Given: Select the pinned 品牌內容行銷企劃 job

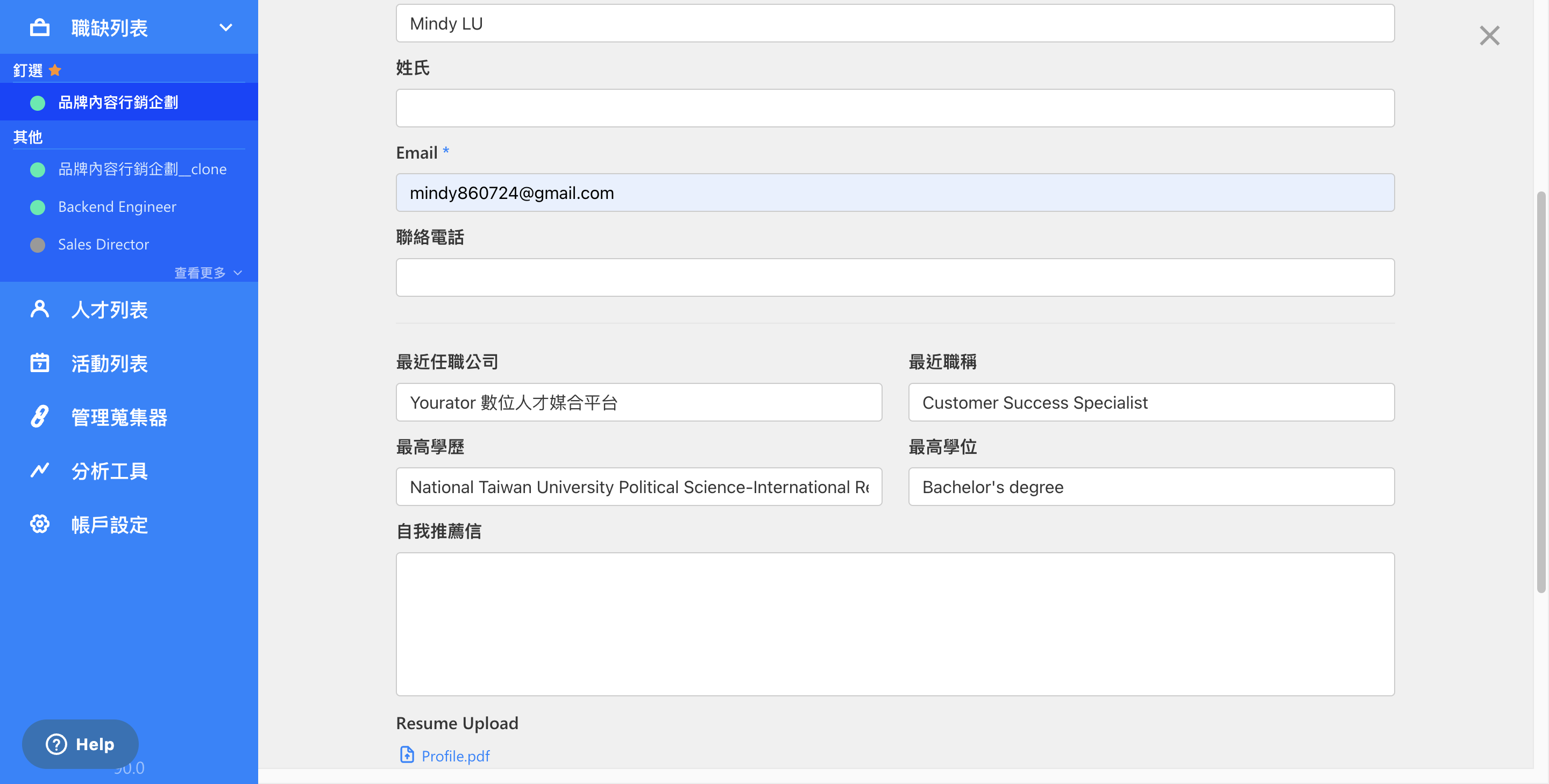Looking at the screenshot, I should (118, 102).
